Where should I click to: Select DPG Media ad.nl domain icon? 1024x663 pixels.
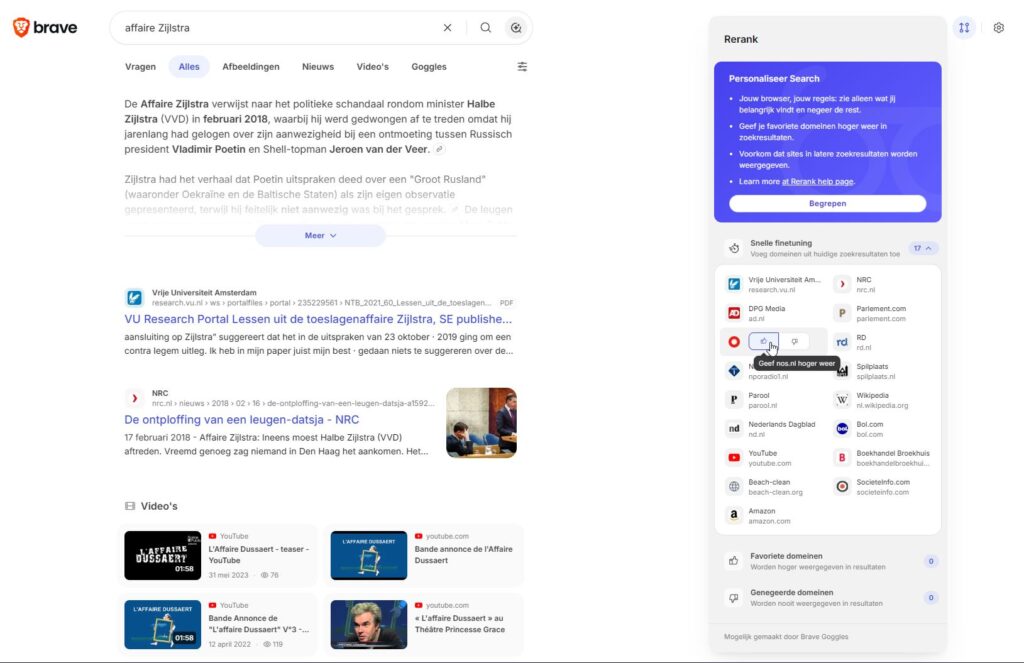tap(734, 313)
